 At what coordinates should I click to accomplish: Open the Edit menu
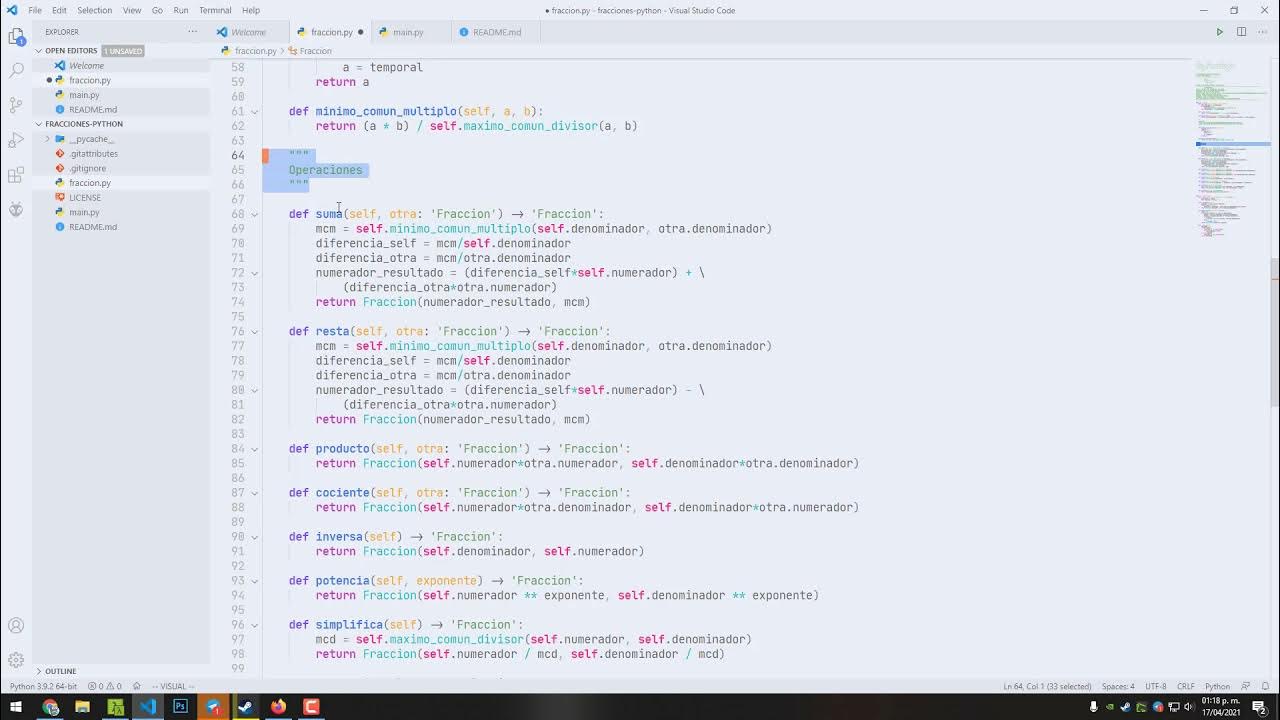pos(59,10)
